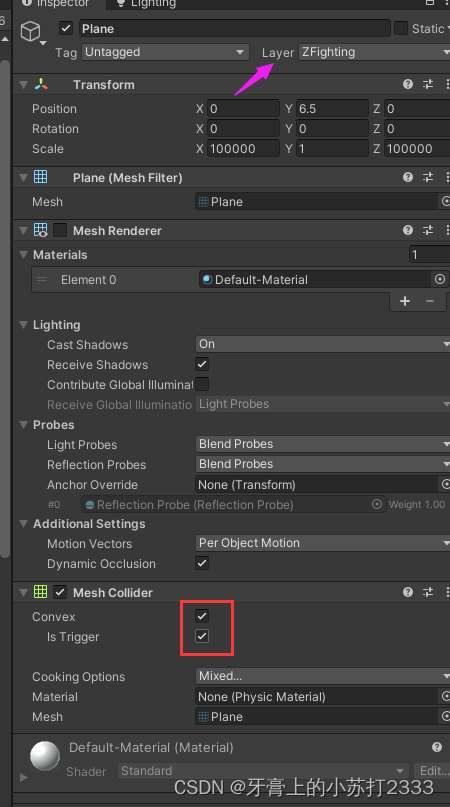This screenshot has width=450, height=807.
Task: Edit Position Y value 6.5
Action: click(x=332, y=109)
